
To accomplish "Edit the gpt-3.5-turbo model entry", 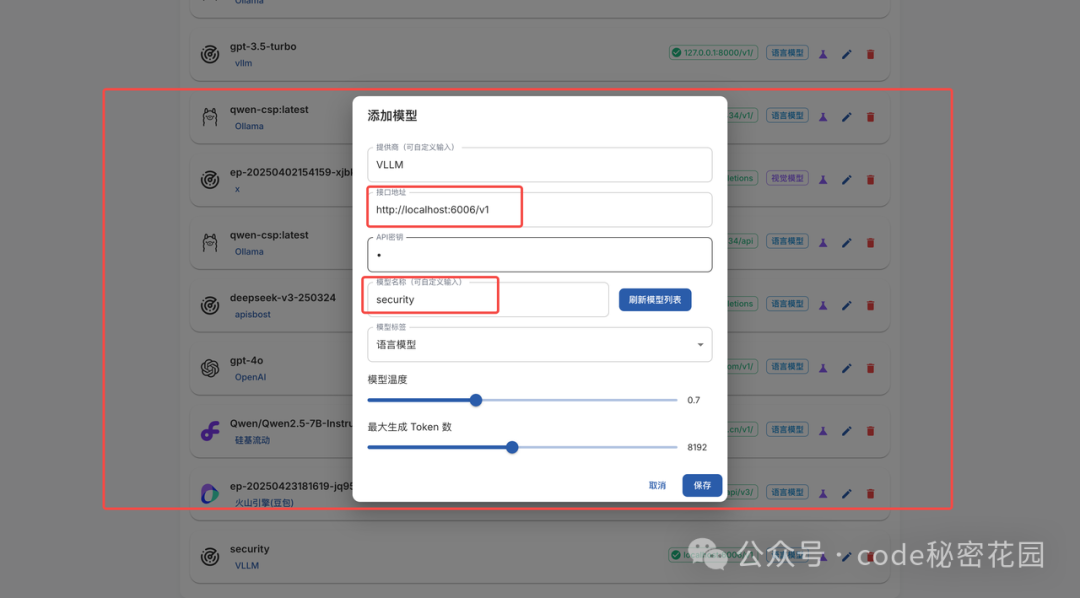I will tap(847, 54).
